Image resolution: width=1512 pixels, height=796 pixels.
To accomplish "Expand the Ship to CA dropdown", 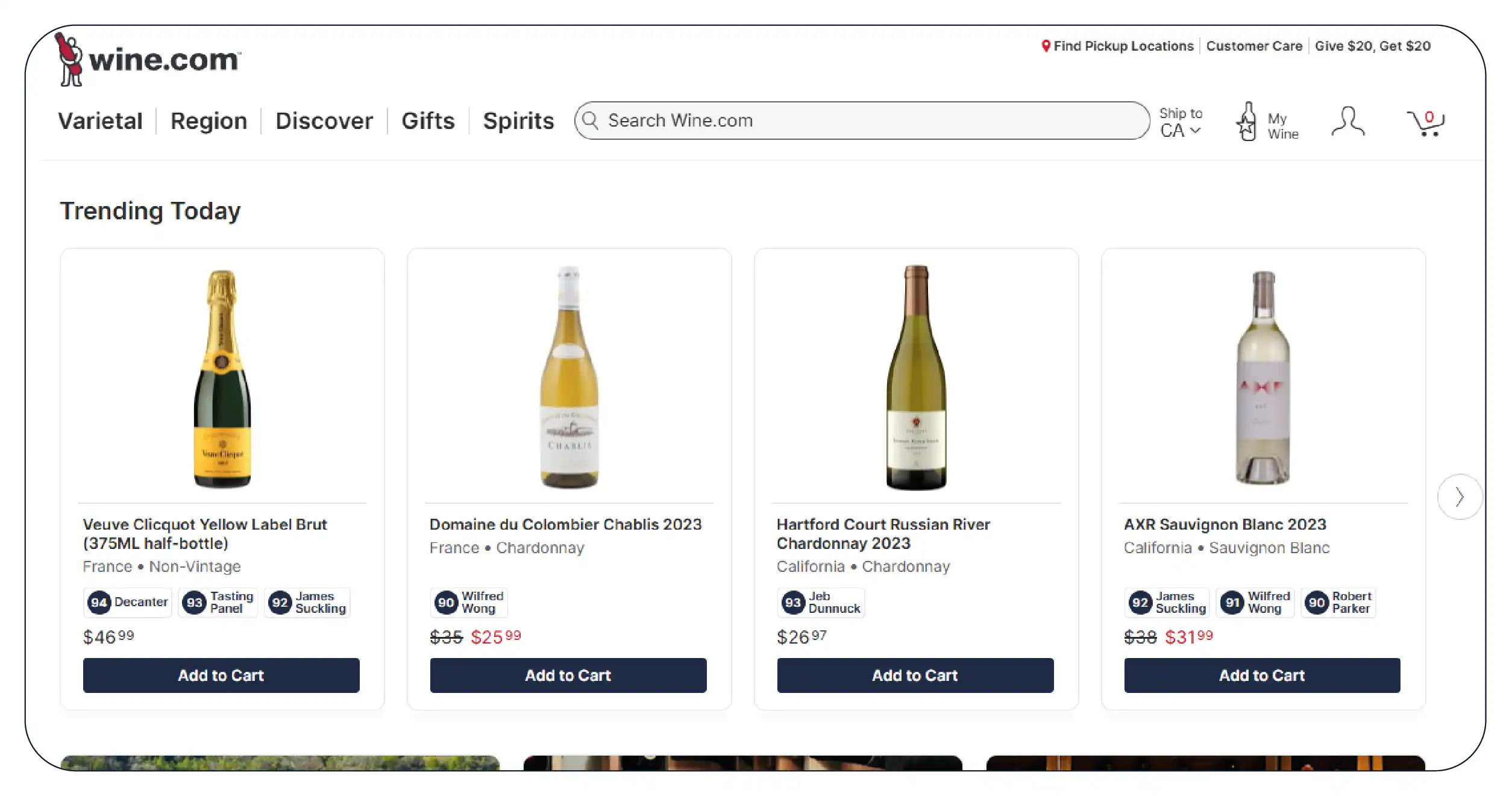I will pos(1180,122).
